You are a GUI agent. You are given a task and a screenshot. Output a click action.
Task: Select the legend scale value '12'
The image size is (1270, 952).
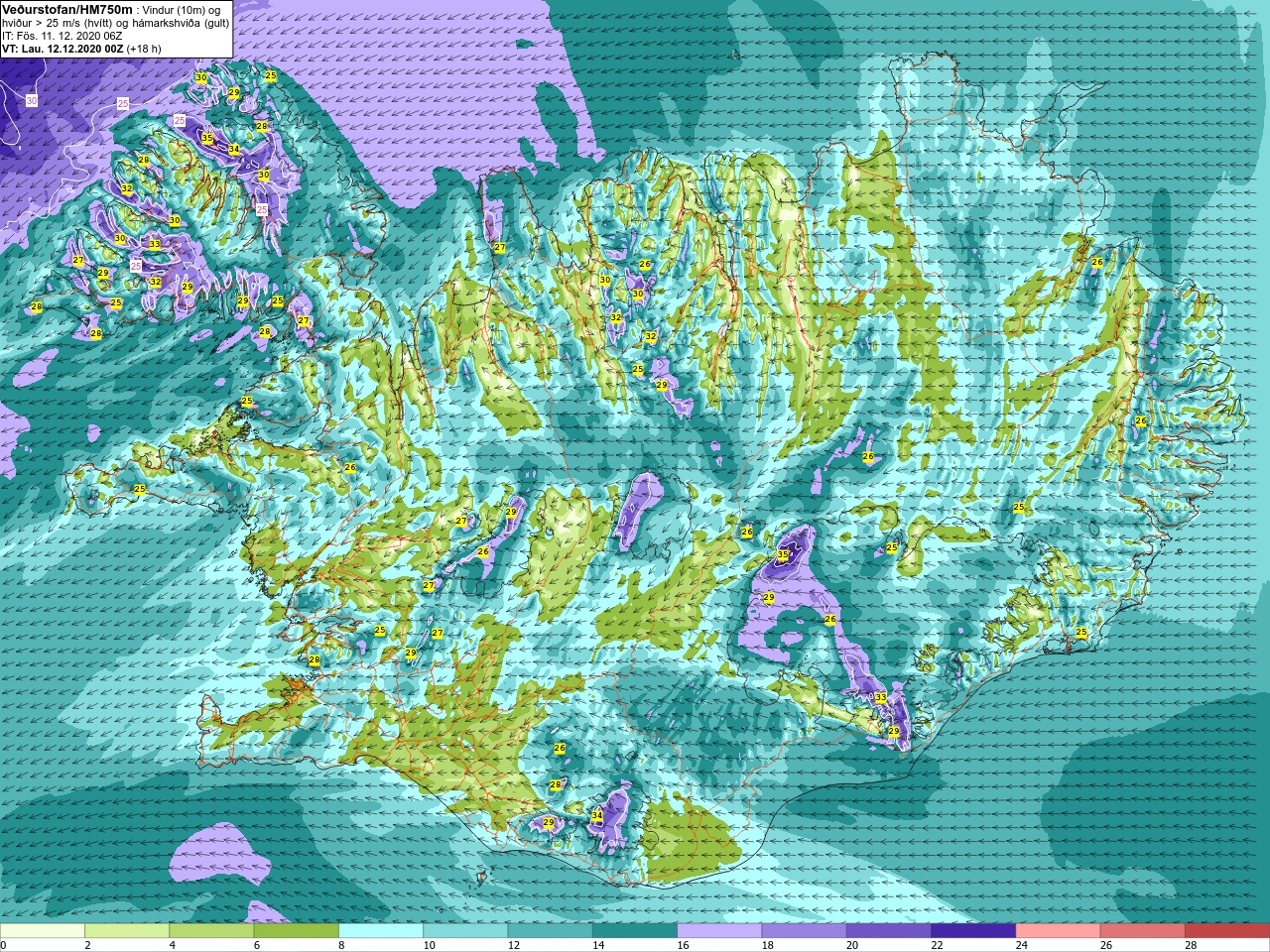click(x=514, y=945)
